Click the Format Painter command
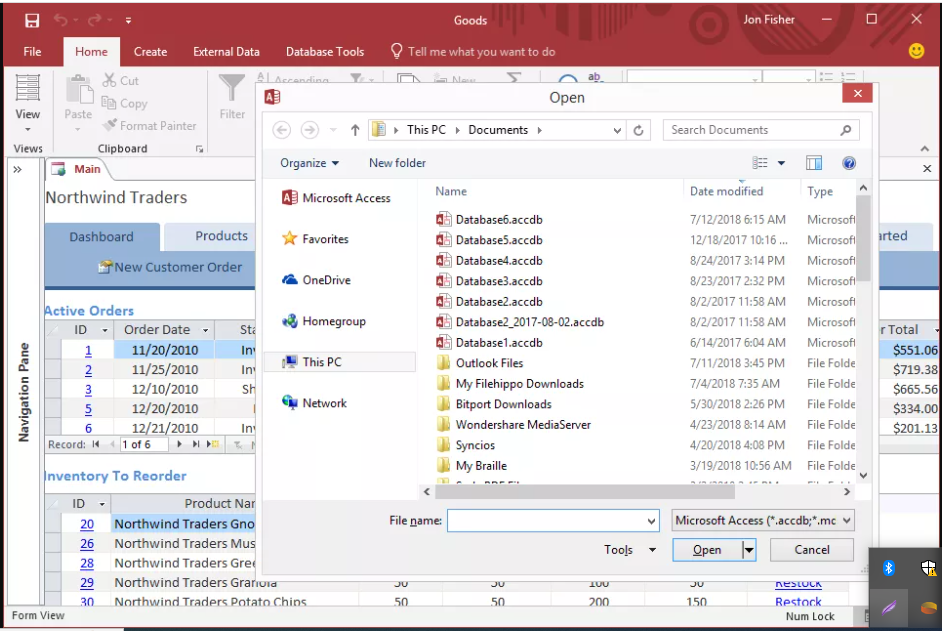The image size is (942, 631). tap(150, 126)
